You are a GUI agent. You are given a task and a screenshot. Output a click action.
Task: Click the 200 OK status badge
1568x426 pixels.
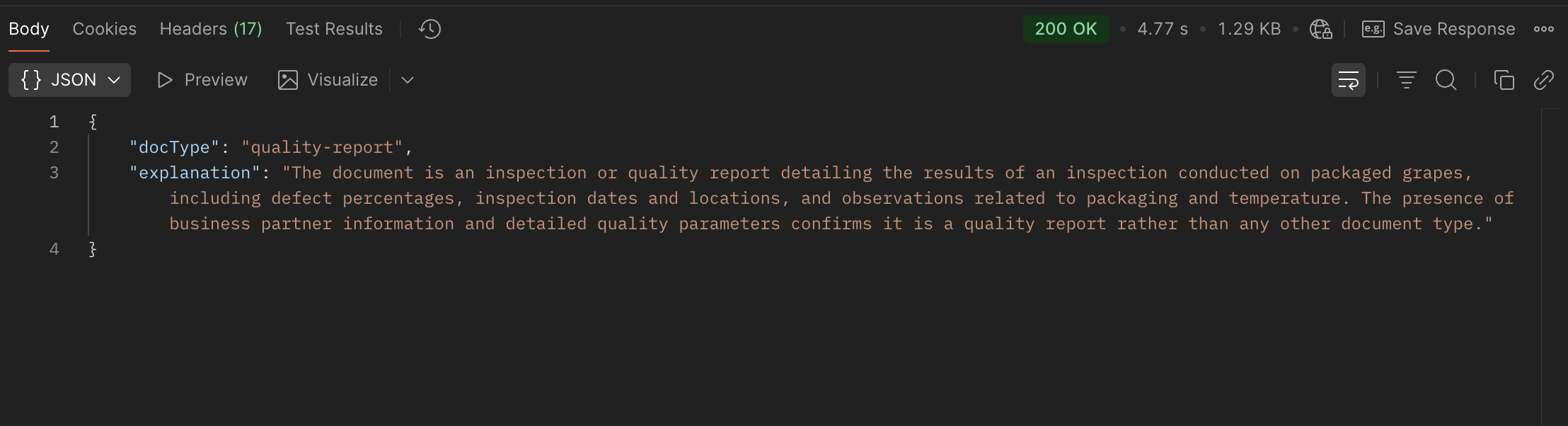pyautogui.click(x=1066, y=29)
